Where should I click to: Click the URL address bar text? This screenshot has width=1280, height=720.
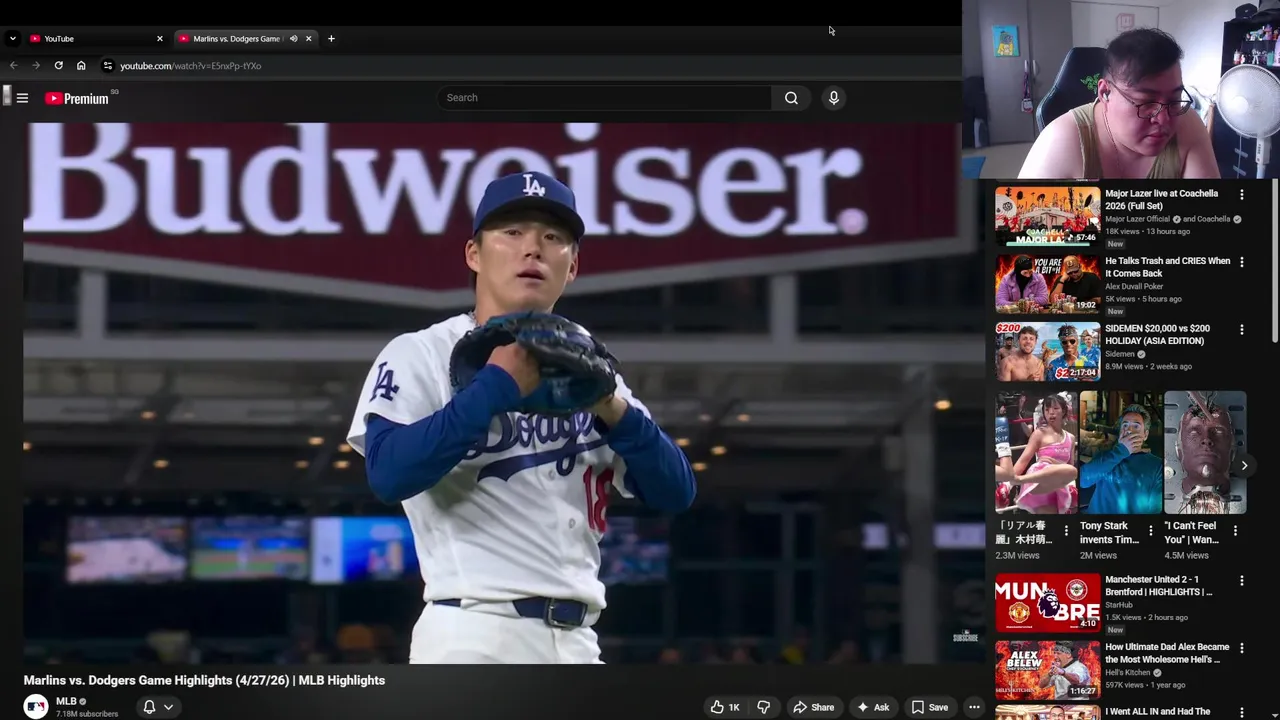pos(190,66)
